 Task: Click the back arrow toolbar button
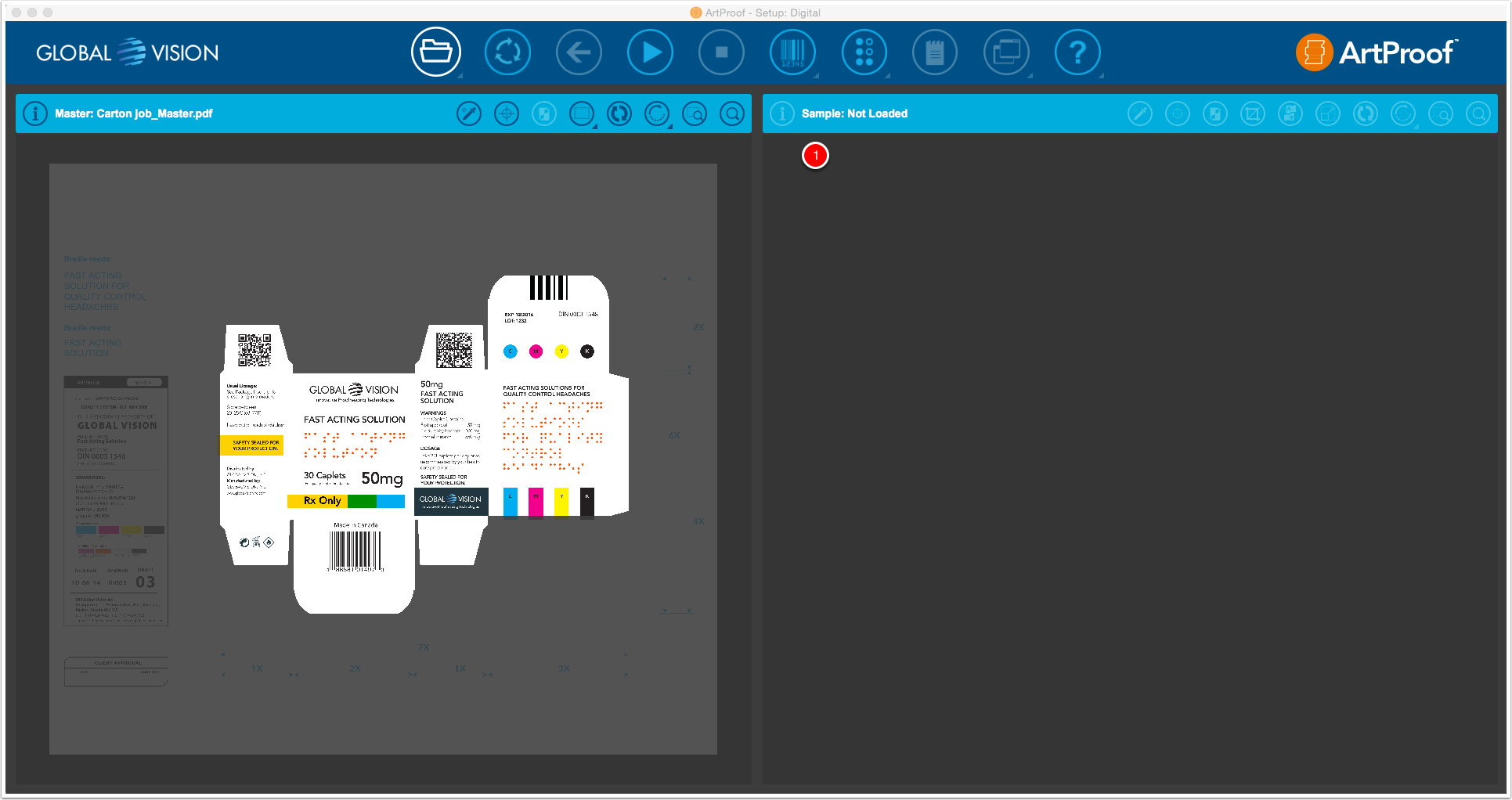click(x=579, y=52)
